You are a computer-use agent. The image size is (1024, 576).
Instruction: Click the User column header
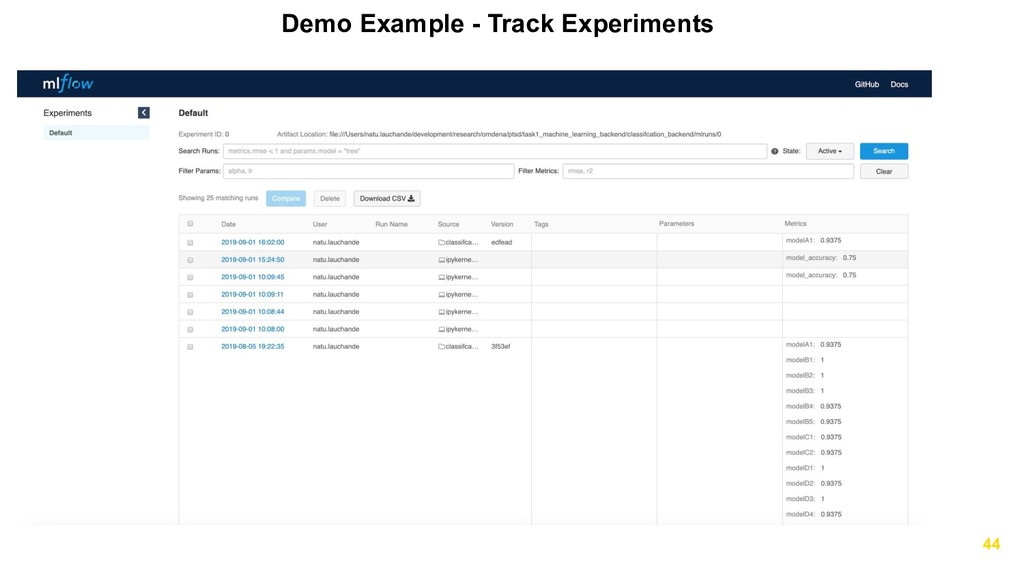[320, 225]
